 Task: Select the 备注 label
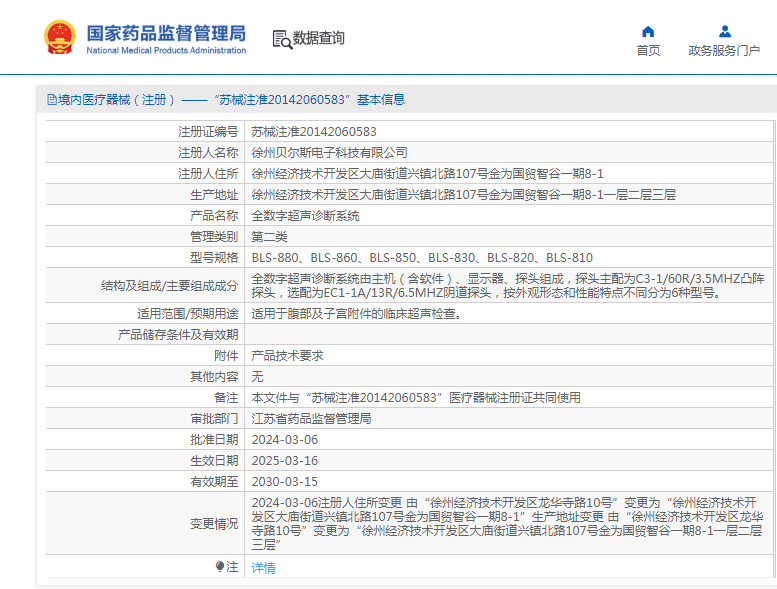(x=226, y=398)
